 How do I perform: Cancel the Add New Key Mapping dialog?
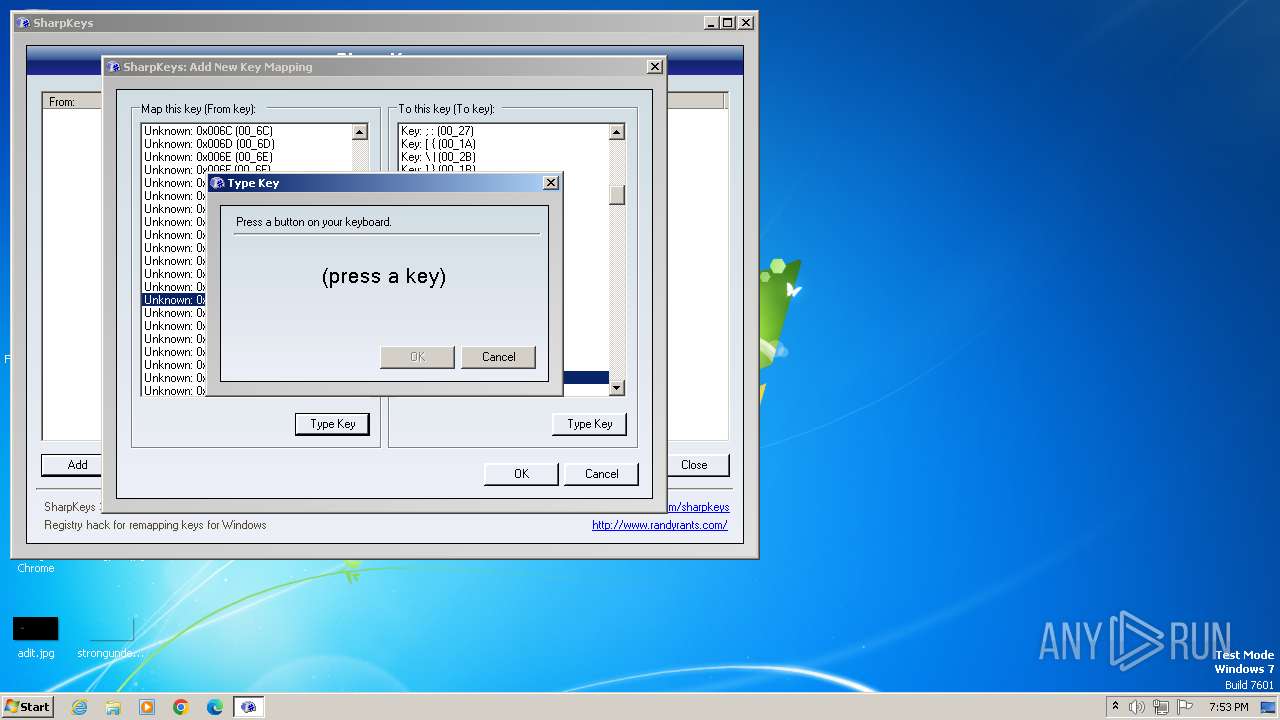pyautogui.click(x=601, y=474)
